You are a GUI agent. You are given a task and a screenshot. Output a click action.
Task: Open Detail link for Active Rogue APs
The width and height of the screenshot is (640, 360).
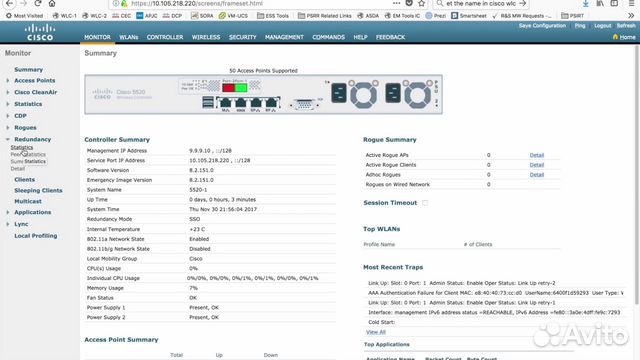tap(537, 155)
